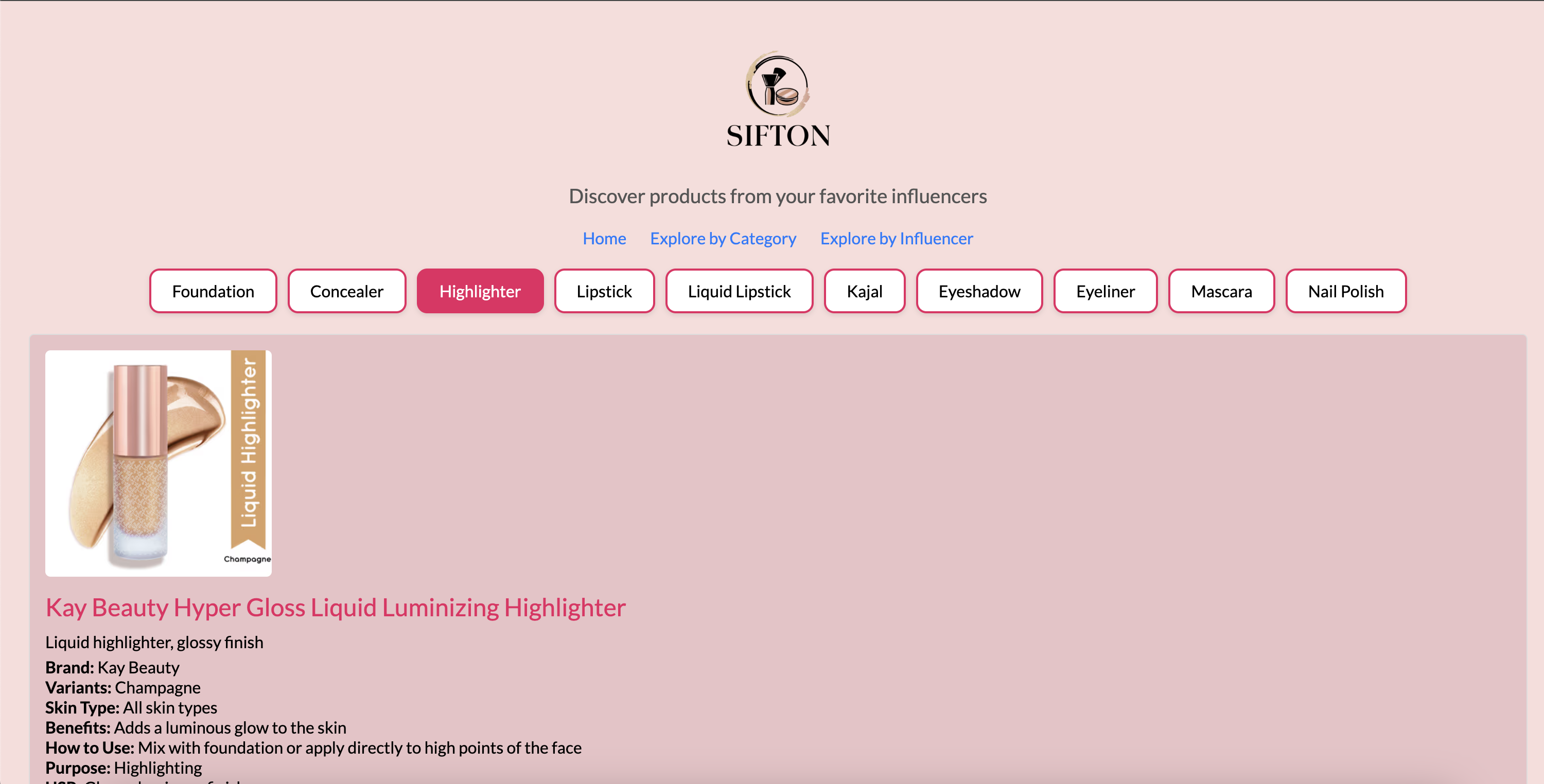This screenshot has height=784, width=1544.
Task: Choose the Mascara category button
Action: (x=1221, y=291)
